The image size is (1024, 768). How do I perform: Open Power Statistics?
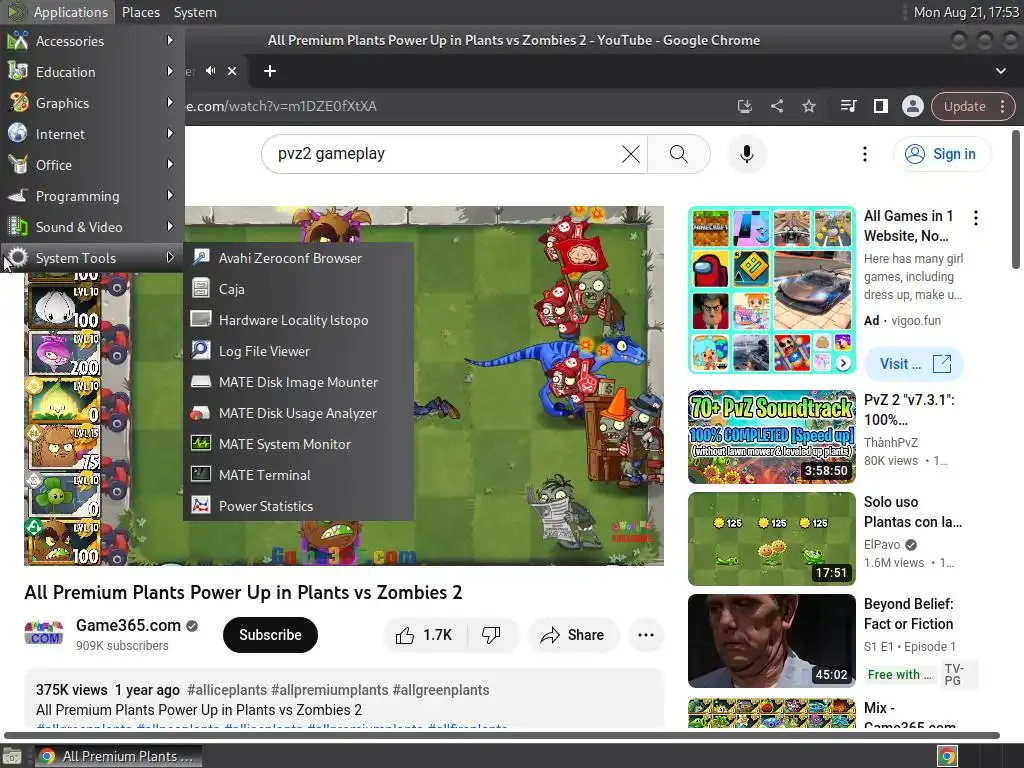click(298, 506)
